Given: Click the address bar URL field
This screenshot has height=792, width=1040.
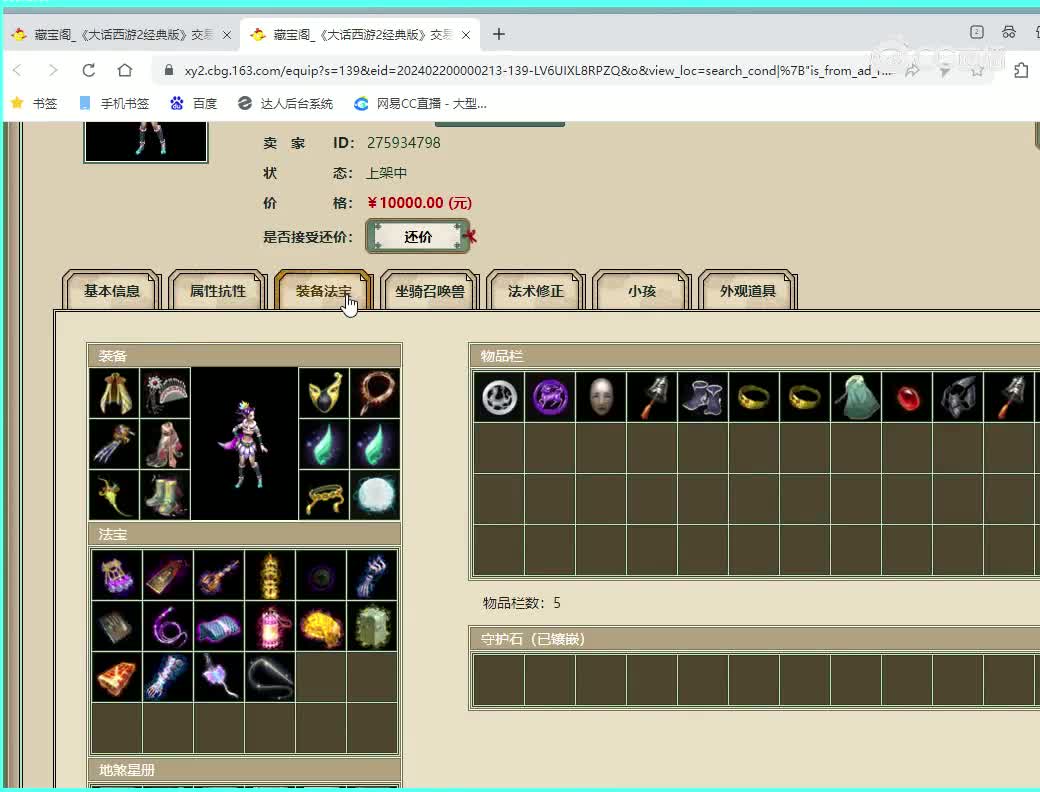Looking at the screenshot, I should click(539, 70).
